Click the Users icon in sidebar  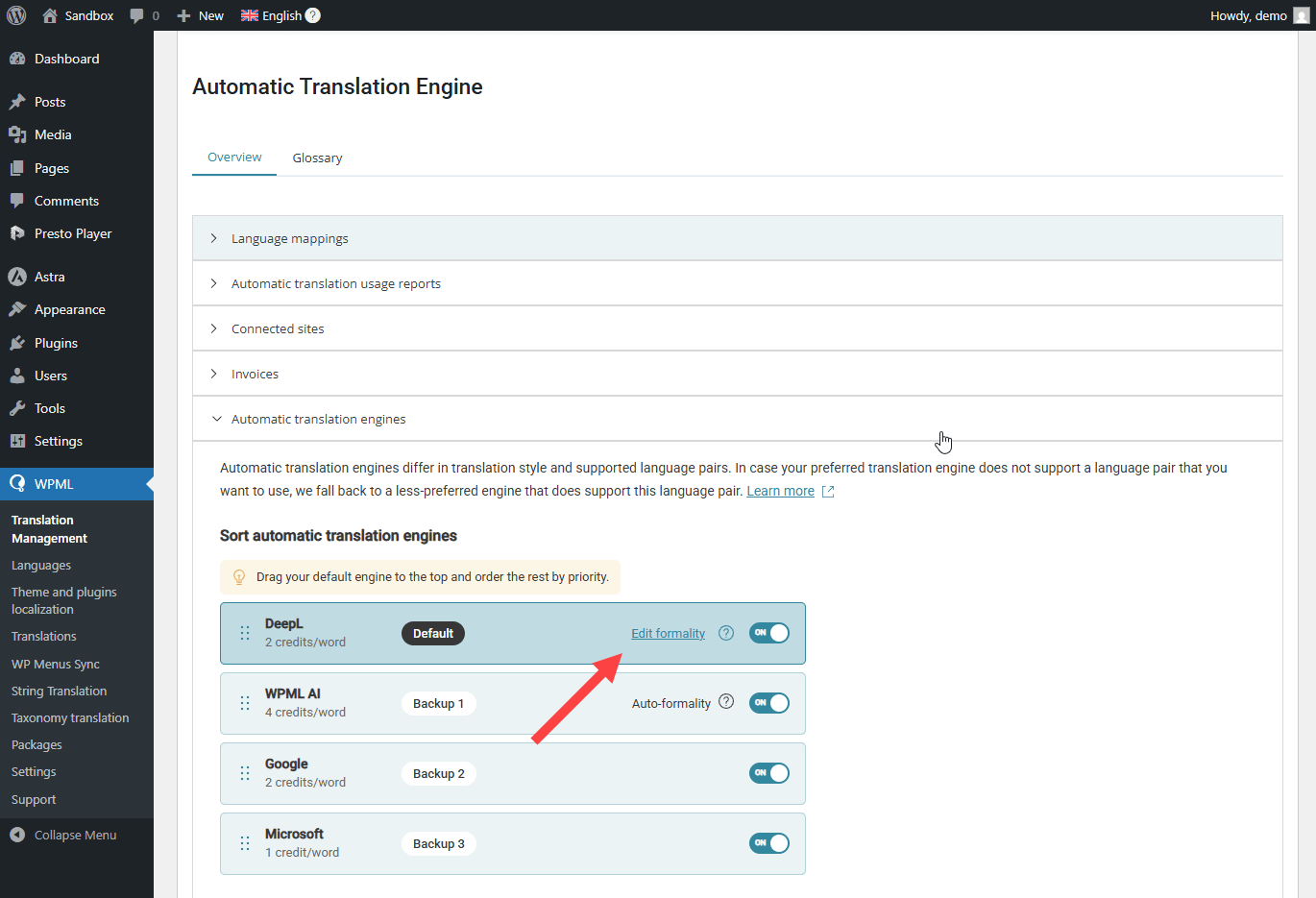(17, 376)
